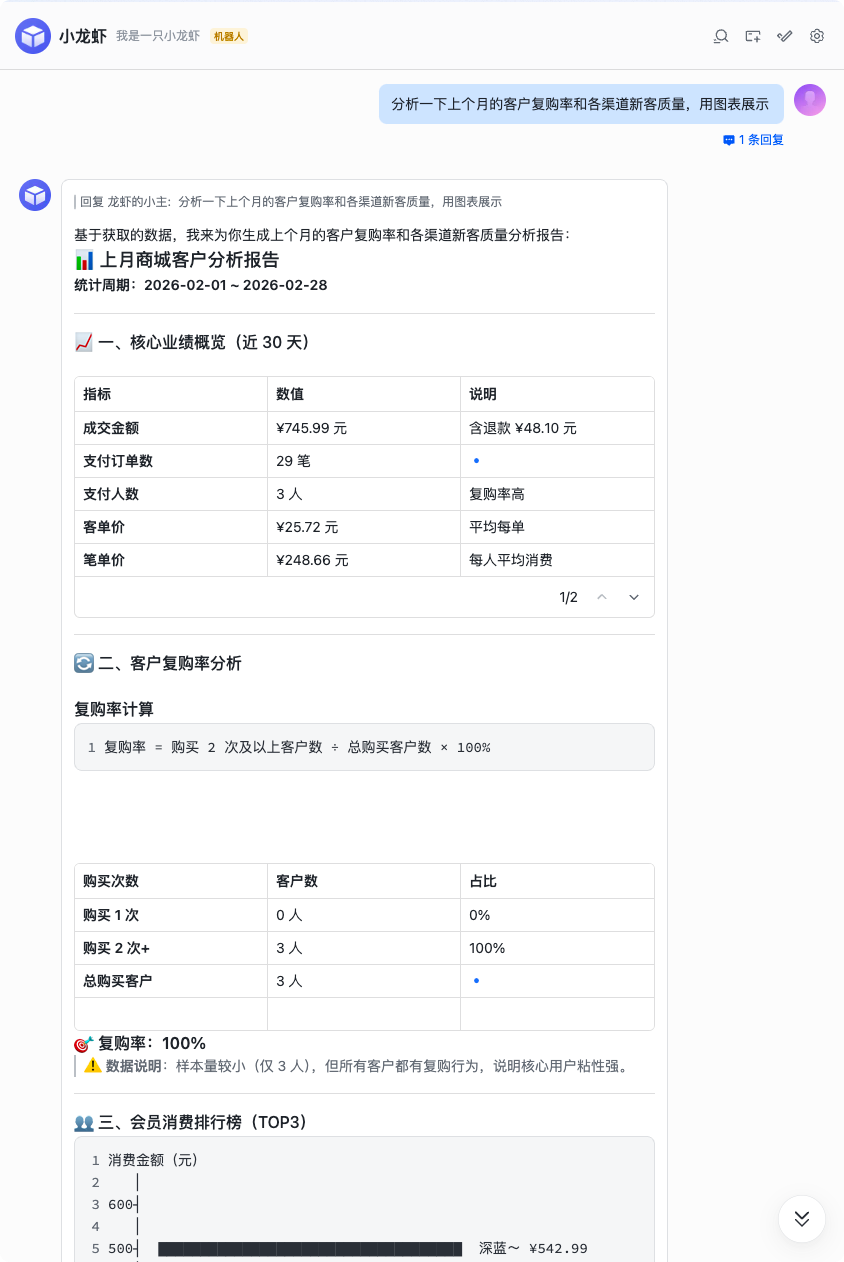Screen dimensions: 844x1262
Task: Open chat settings gear icon
Action: 817,36
